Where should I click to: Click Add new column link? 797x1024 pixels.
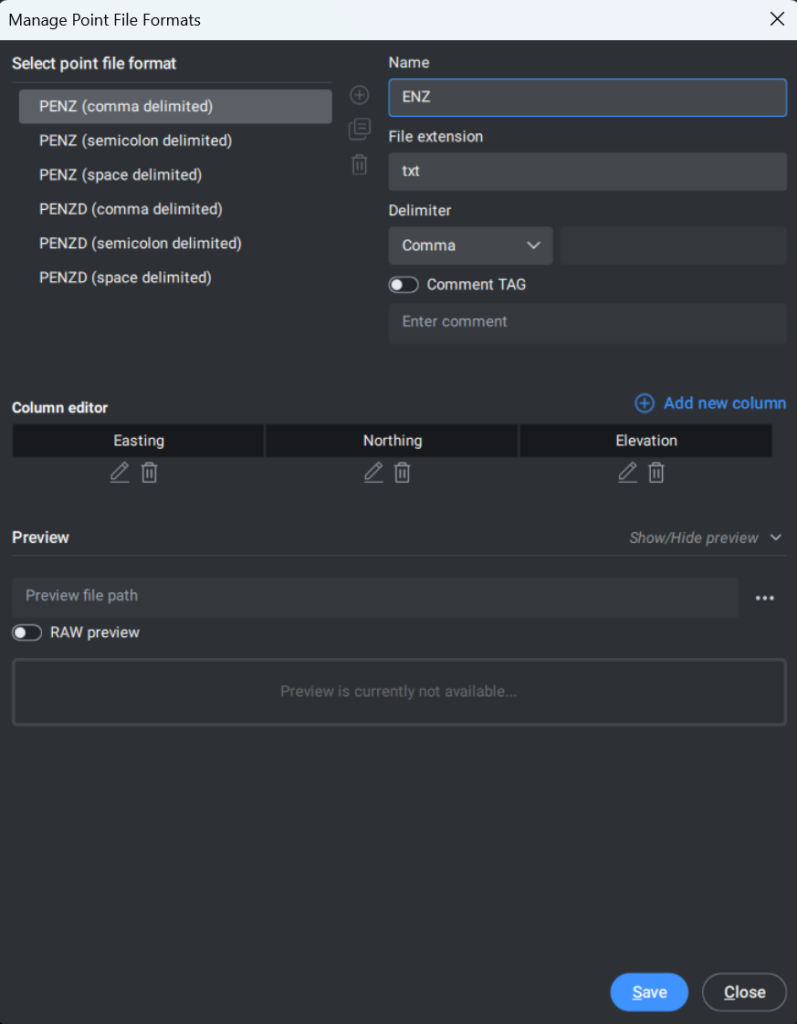click(710, 404)
